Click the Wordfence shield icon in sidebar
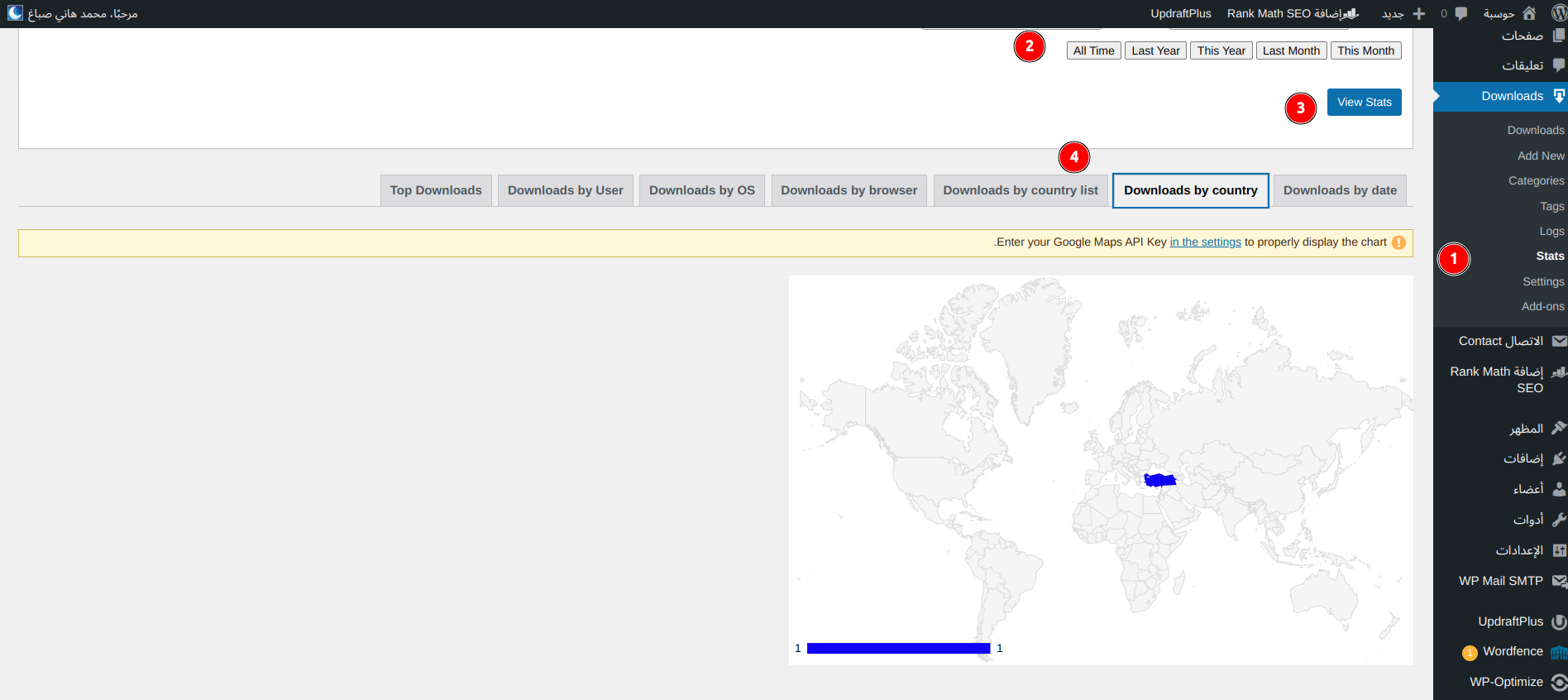Image resolution: width=1568 pixels, height=700 pixels. tap(1558, 652)
